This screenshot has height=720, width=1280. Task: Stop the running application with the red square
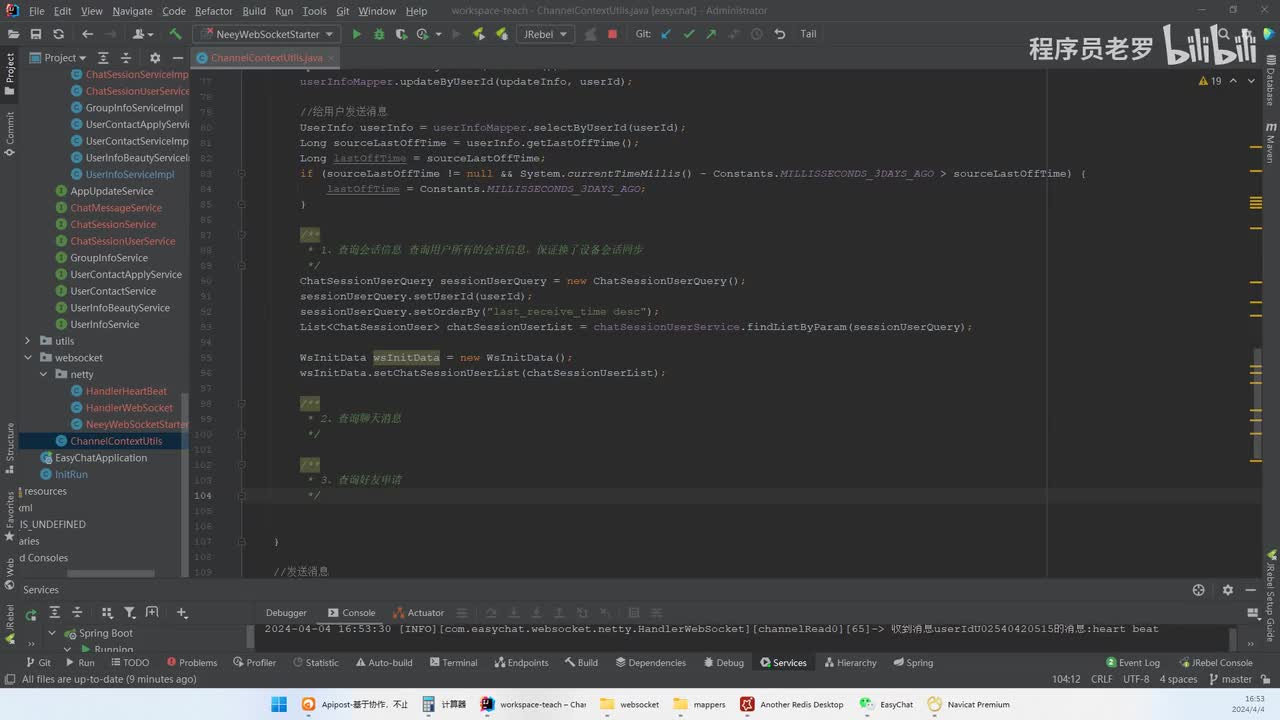(613, 34)
